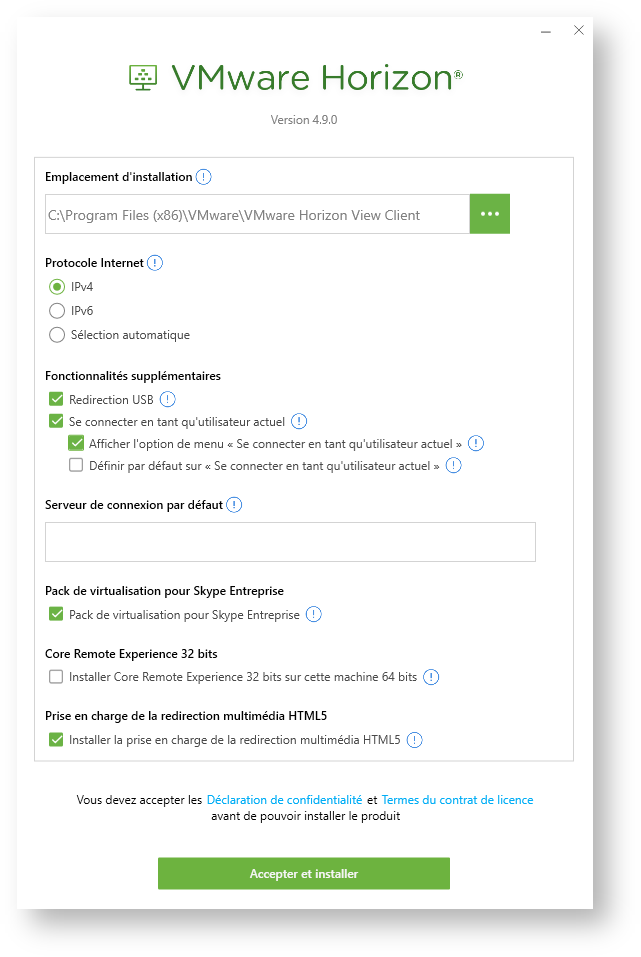
Task: Show info for Pack de virtualisation Skype checkbox
Action: pos(313,614)
